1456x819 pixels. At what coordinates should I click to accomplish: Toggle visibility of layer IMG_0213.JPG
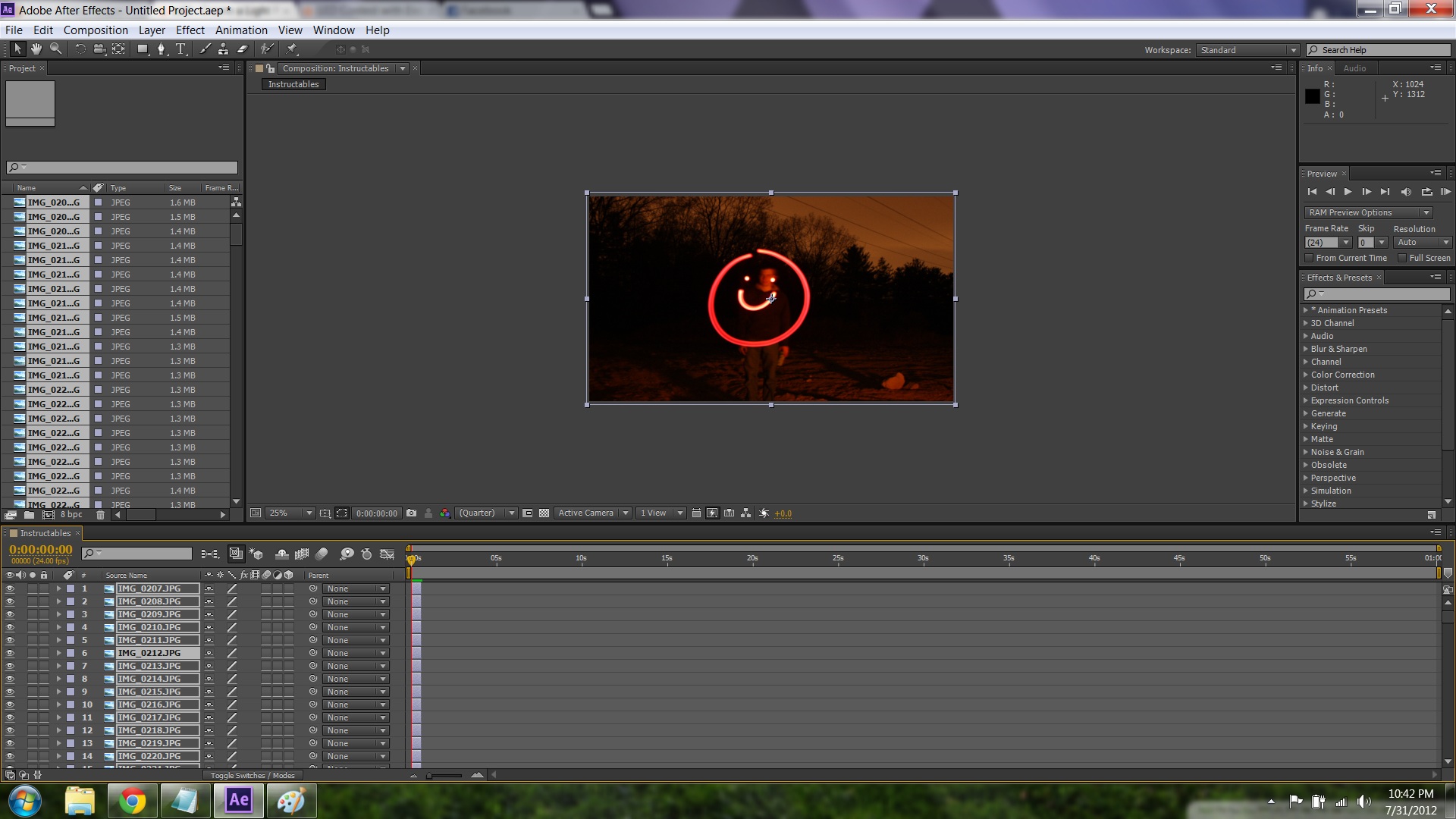pos(10,666)
